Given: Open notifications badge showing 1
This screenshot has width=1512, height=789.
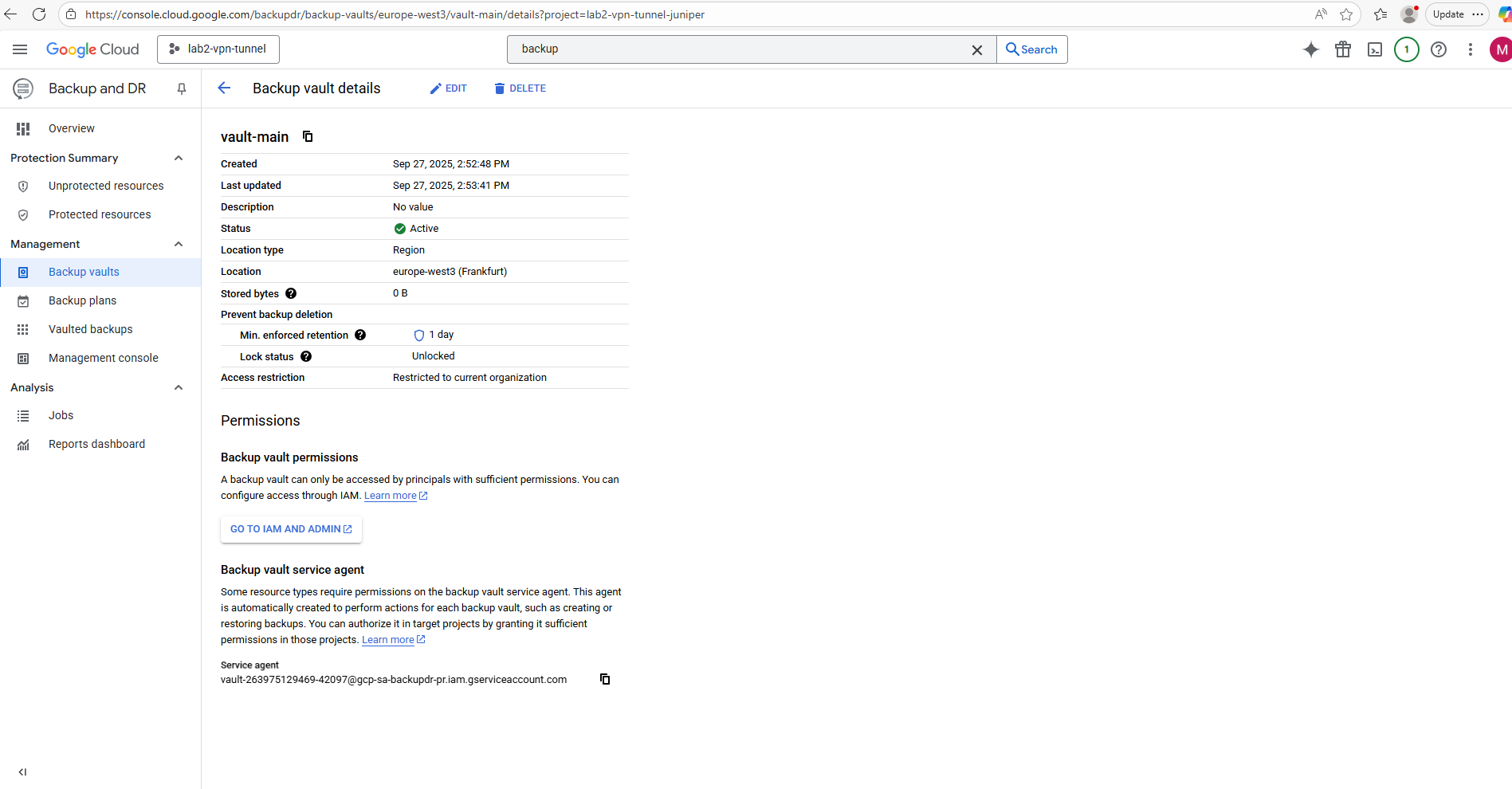Looking at the screenshot, I should pyautogui.click(x=1407, y=49).
